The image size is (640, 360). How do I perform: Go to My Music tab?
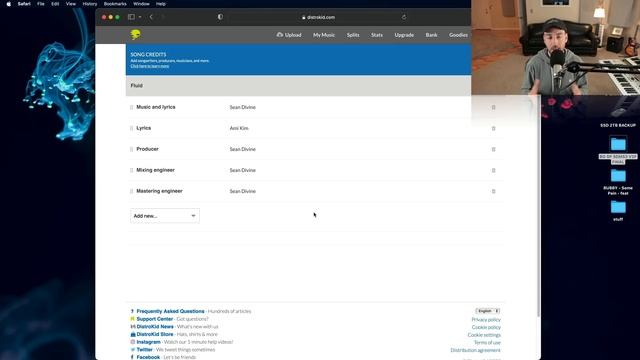[x=324, y=35]
